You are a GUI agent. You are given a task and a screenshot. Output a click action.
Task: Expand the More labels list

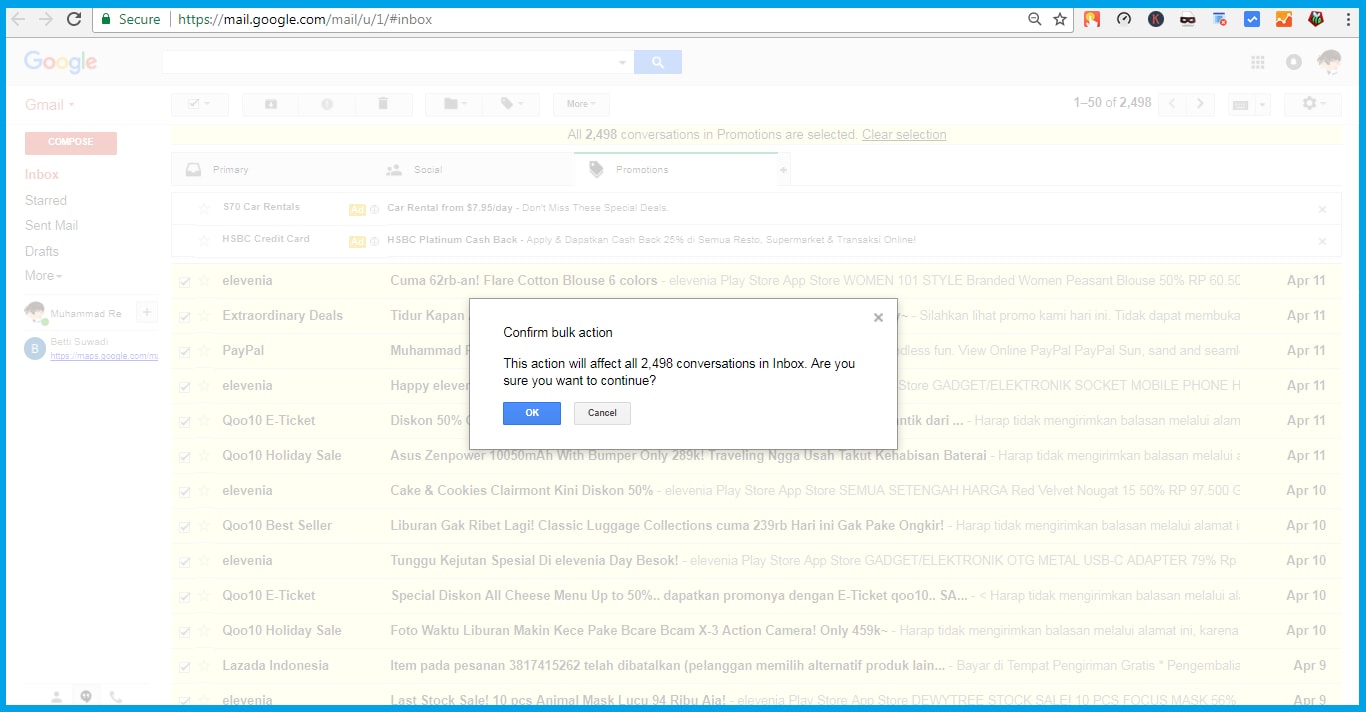[43, 276]
